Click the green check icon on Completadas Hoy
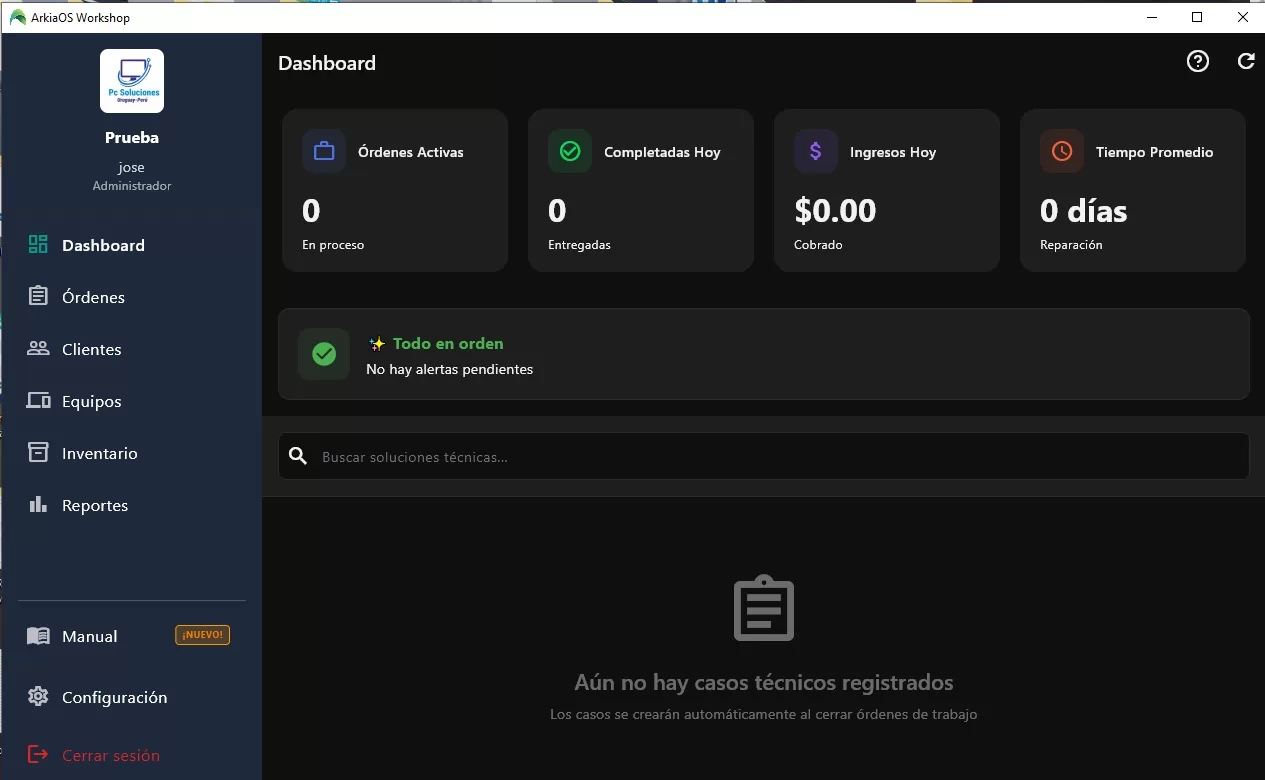 point(570,152)
